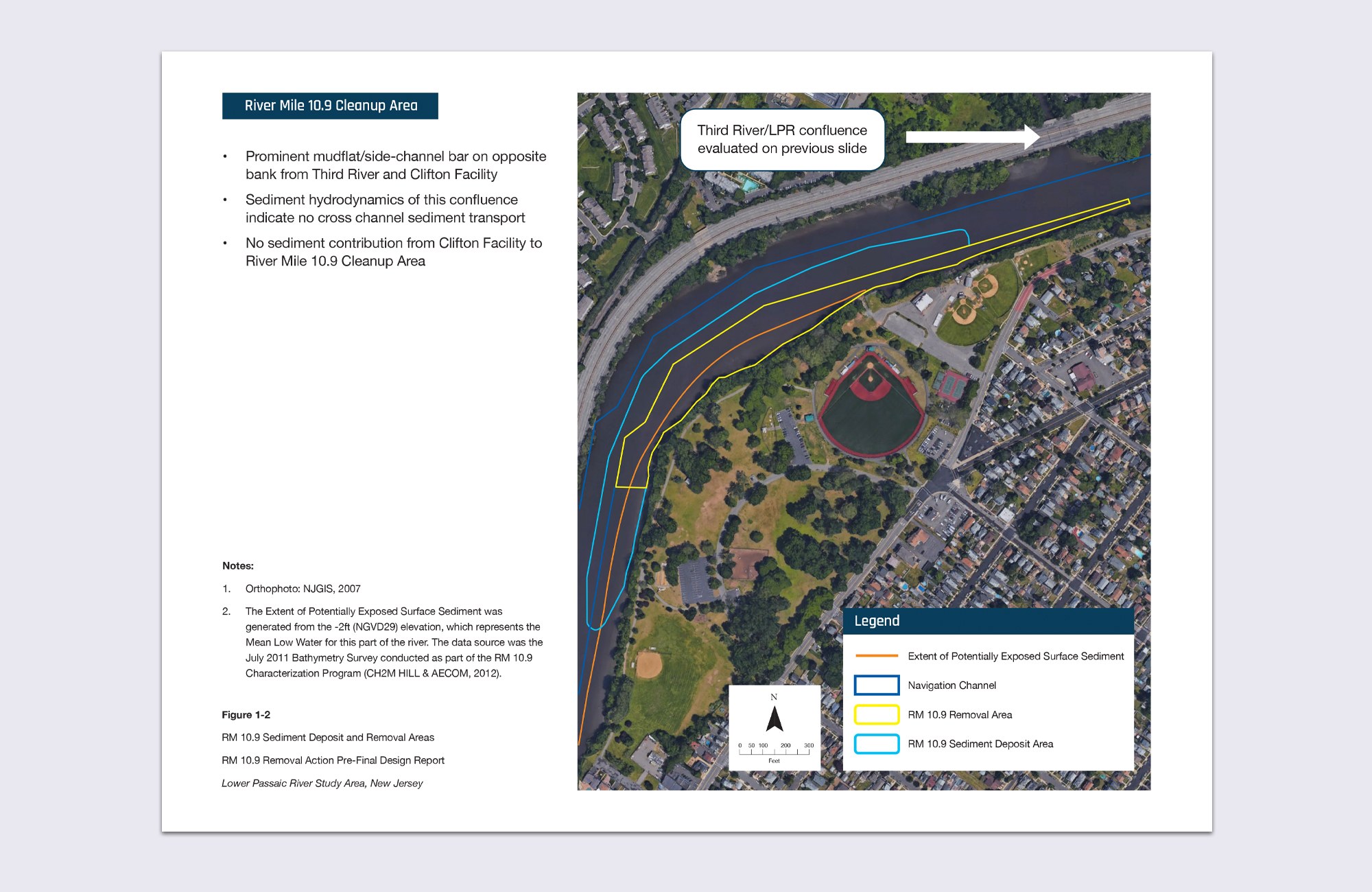Click the scale bar labeled Feet

(774, 752)
